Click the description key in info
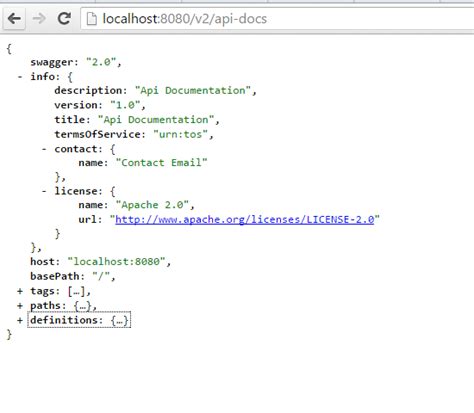Screen dimensions: 474x413 88,91
